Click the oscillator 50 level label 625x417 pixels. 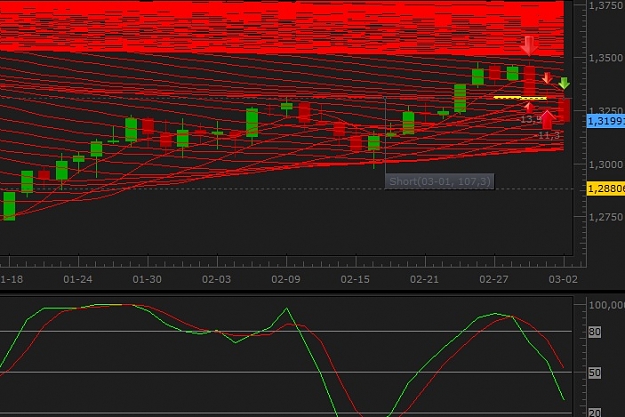(595, 373)
